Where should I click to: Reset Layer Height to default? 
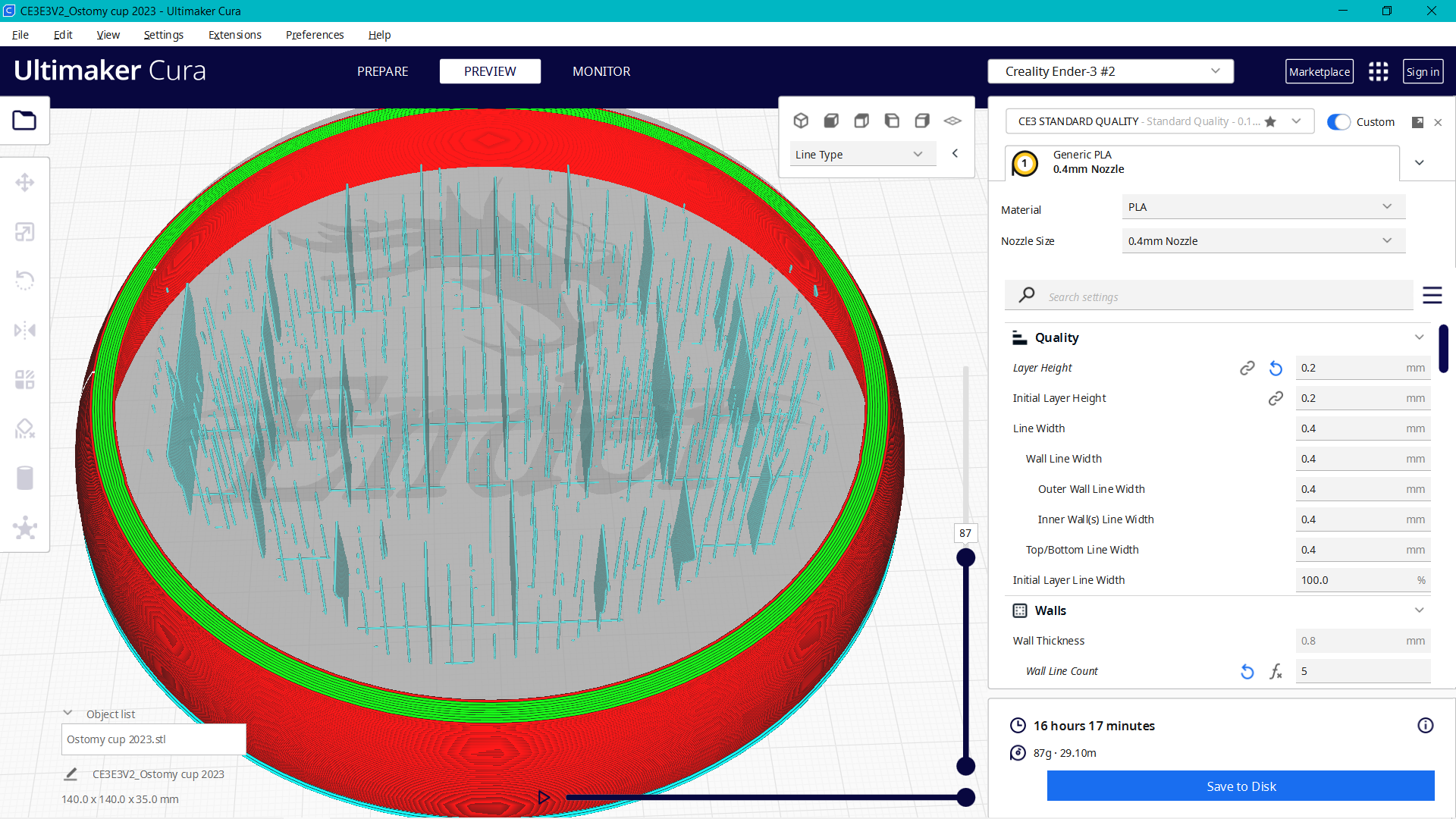(x=1276, y=369)
